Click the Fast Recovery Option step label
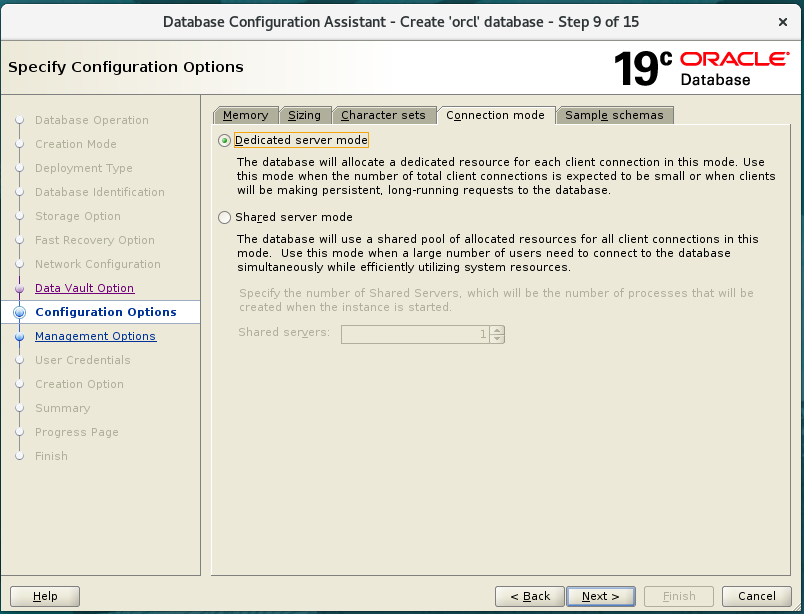This screenshot has width=804, height=614. pos(95,240)
